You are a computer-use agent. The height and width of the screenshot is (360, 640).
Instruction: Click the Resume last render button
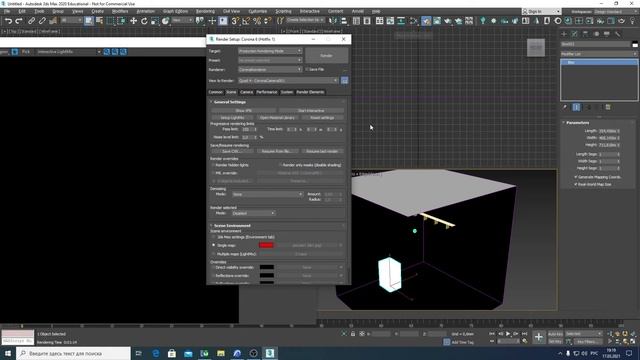pyautogui.click(x=322, y=151)
